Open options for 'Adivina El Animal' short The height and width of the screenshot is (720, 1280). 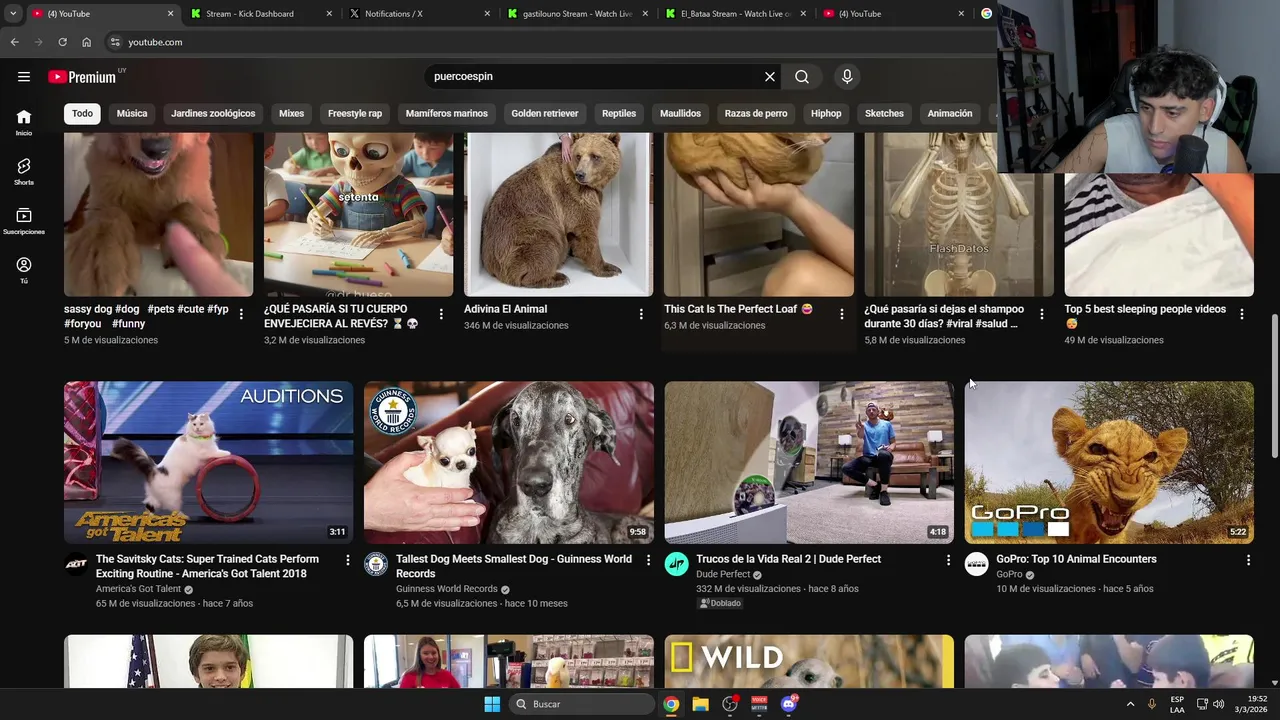pos(641,314)
